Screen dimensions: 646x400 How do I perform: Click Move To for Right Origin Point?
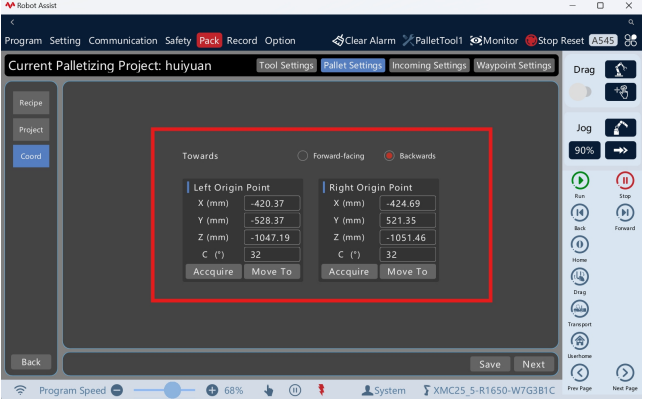(x=408, y=272)
